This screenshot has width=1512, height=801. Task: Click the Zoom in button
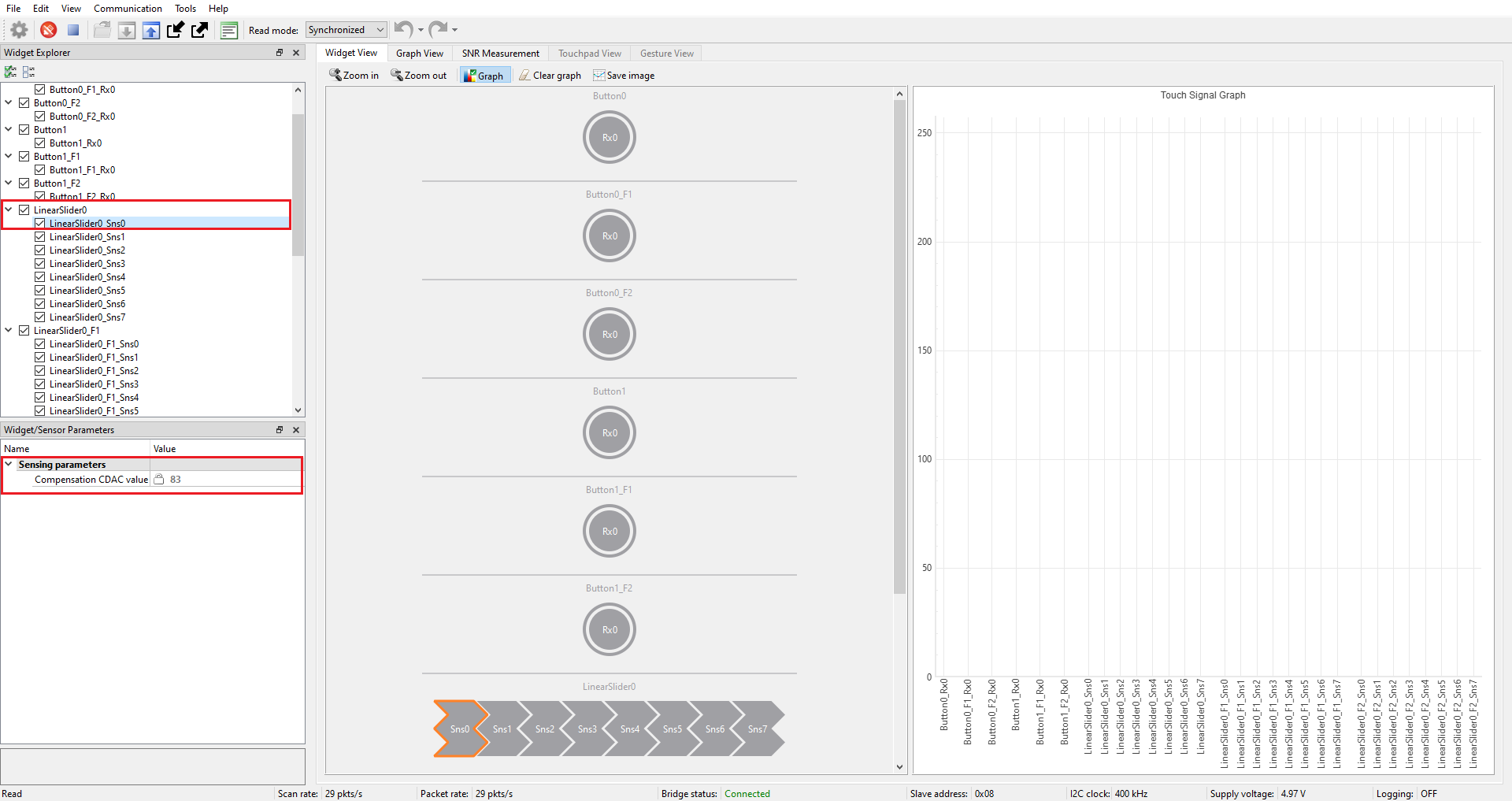[x=354, y=76]
